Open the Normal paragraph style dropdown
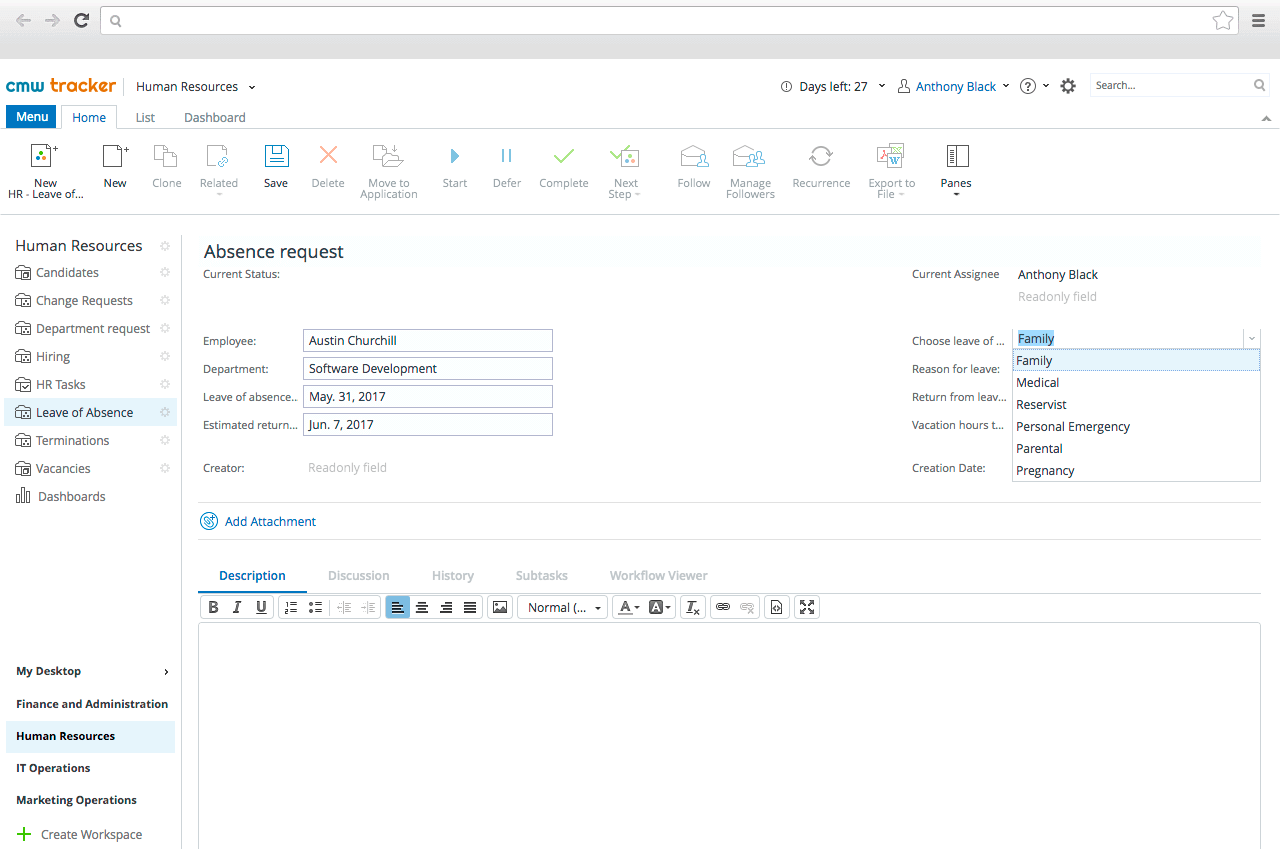 click(562, 607)
